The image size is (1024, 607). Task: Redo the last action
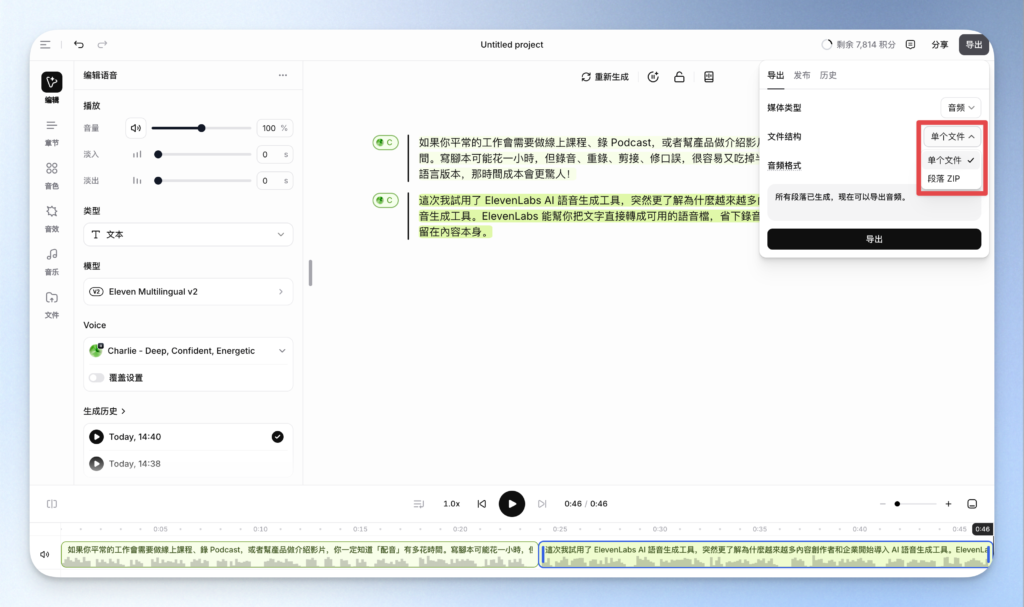tap(103, 44)
